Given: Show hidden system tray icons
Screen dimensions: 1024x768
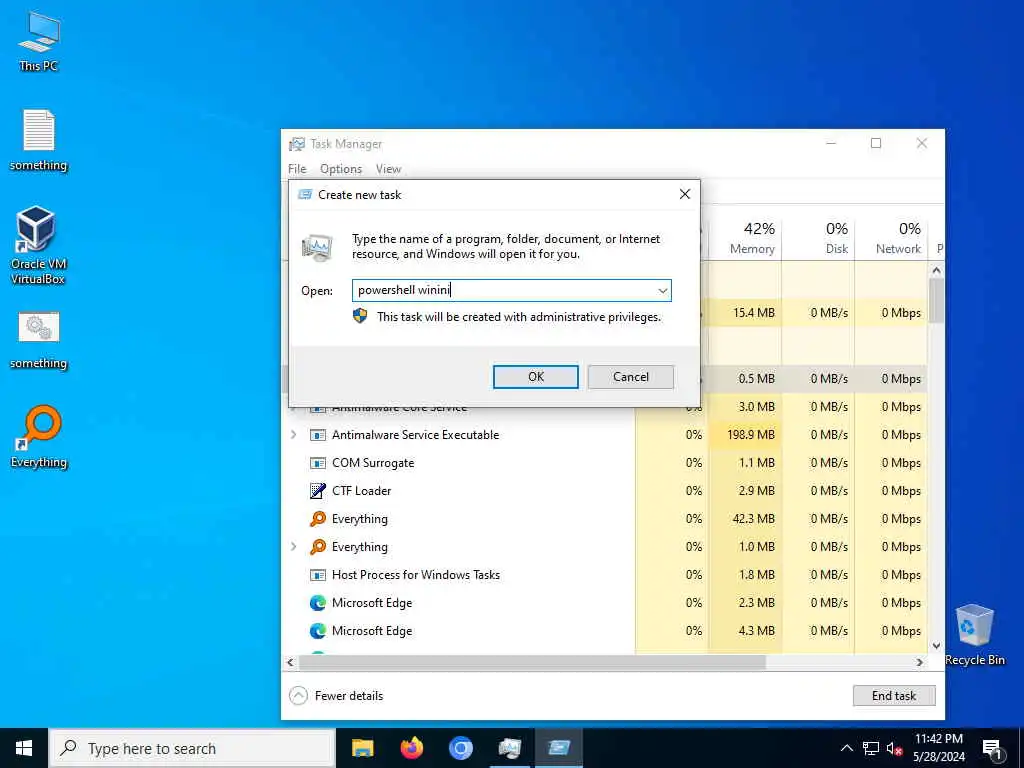Looking at the screenshot, I should 846,748.
